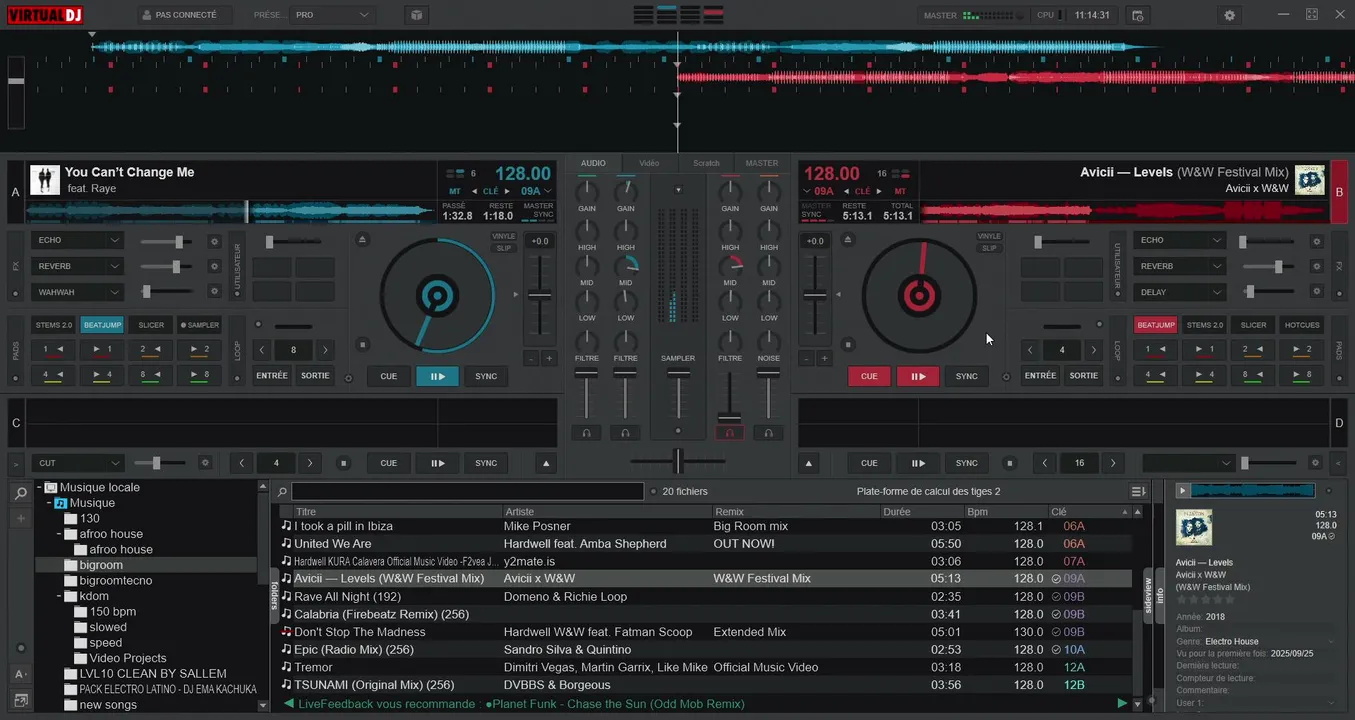Click the left deck A headphone cue button
The width and height of the screenshot is (1355, 720).
[586, 433]
